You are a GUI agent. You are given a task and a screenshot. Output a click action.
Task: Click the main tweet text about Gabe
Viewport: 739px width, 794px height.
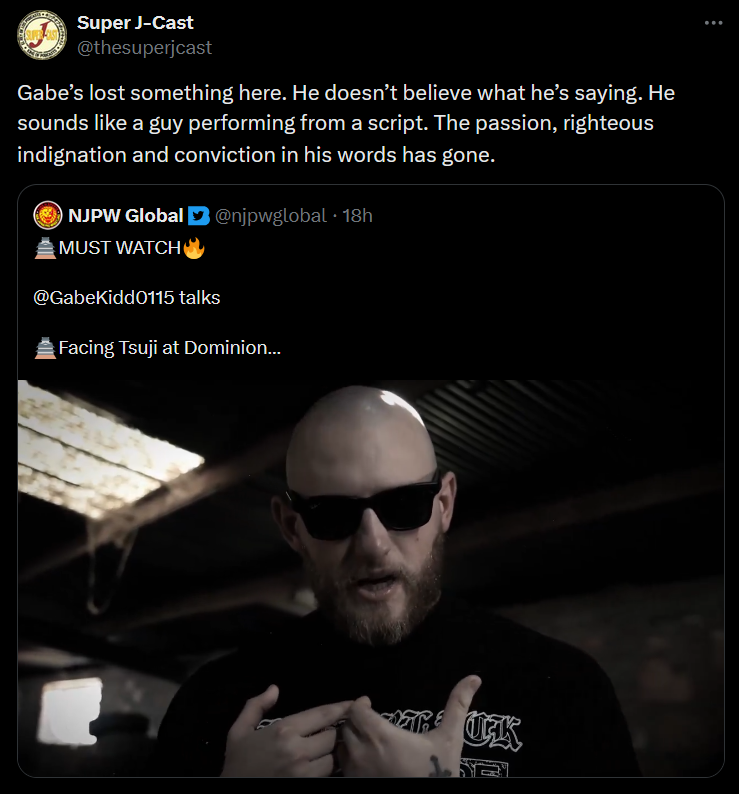346,124
